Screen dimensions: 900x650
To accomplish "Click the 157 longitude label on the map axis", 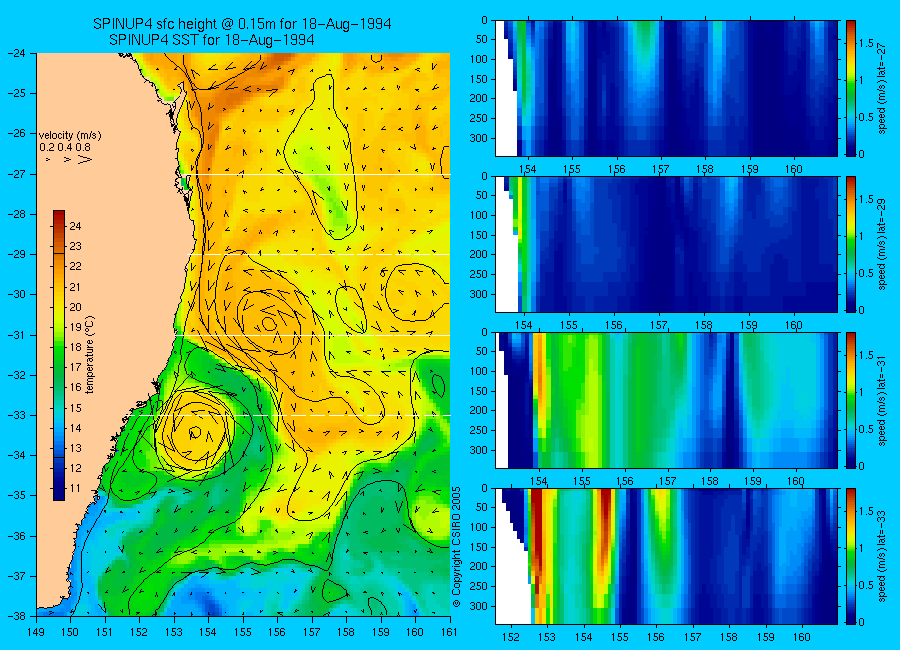I will click(x=312, y=632).
